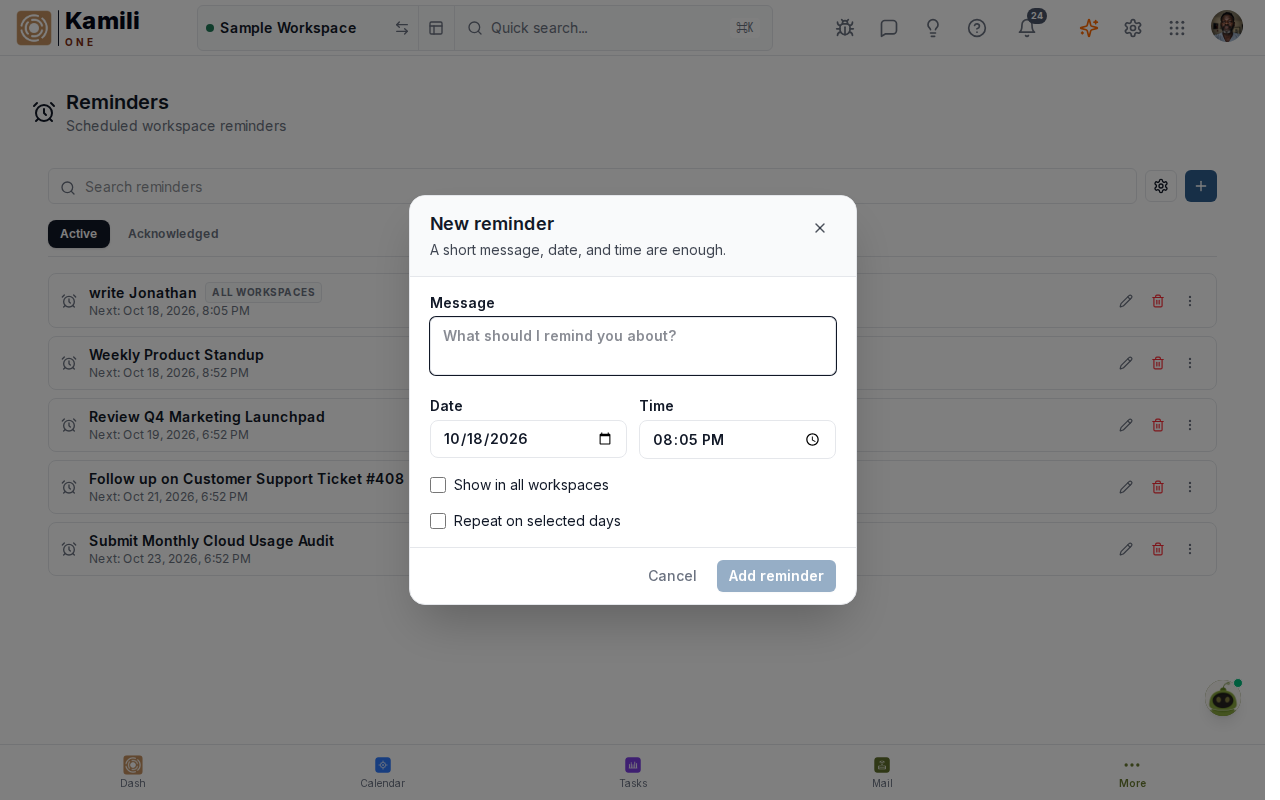Click the layout panel icon beside workspace

point(436,28)
